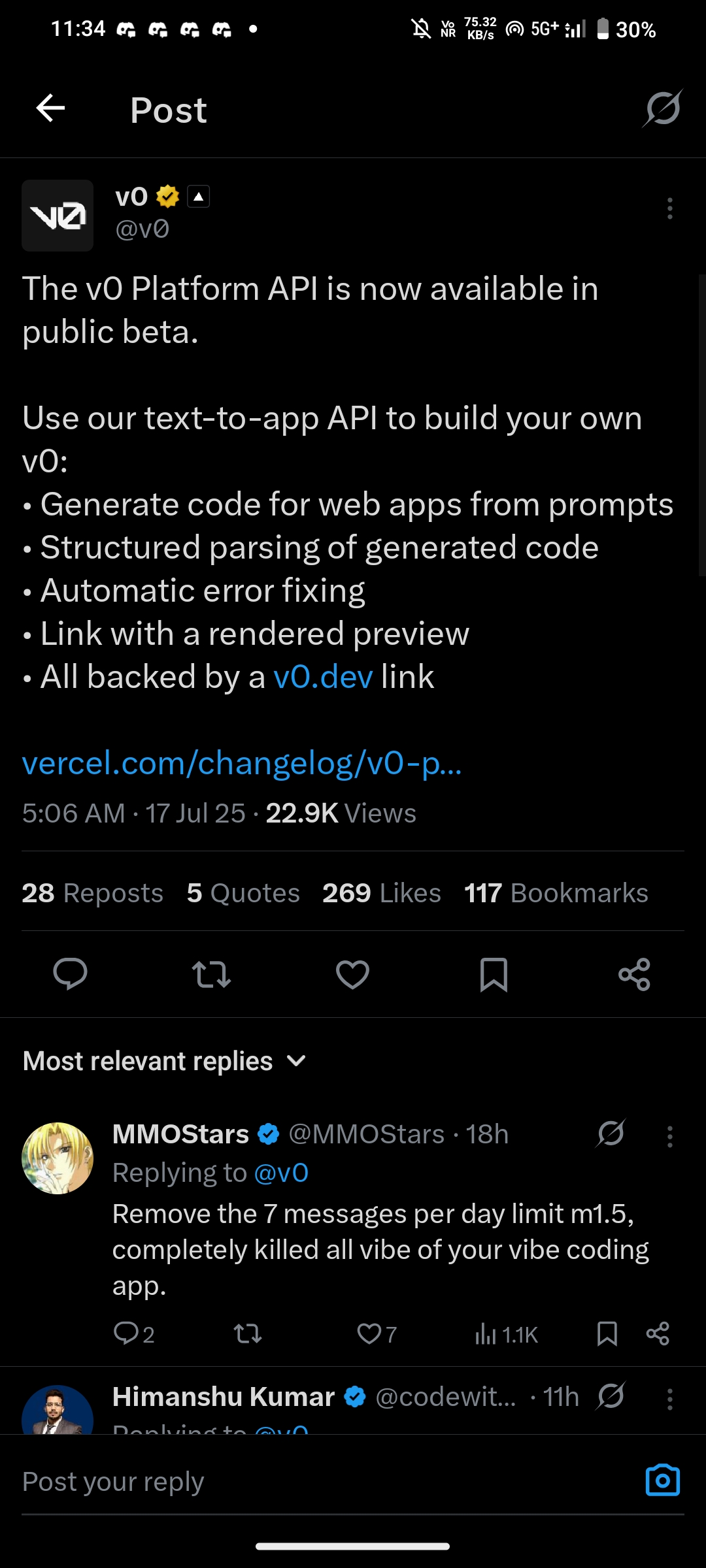View the 28 Reposts list
The height and width of the screenshot is (1568, 706).
pos(92,893)
